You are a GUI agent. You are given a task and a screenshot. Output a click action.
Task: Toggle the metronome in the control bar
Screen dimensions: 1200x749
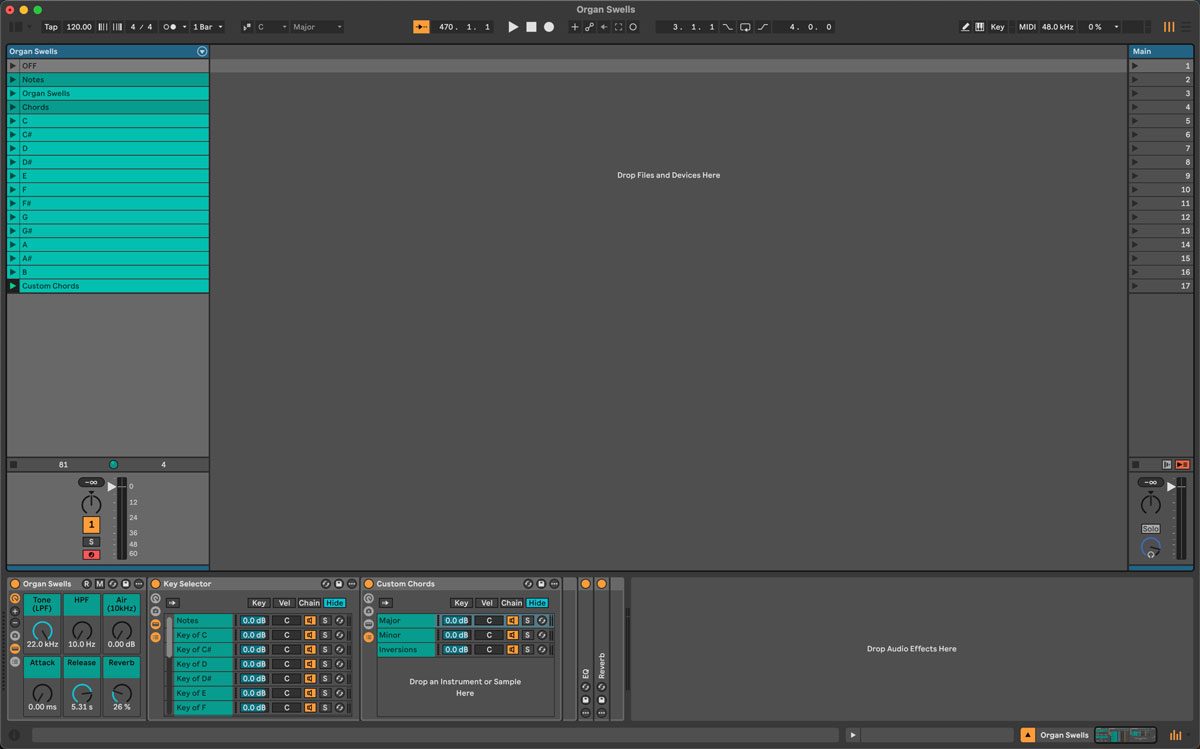(x=170, y=27)
